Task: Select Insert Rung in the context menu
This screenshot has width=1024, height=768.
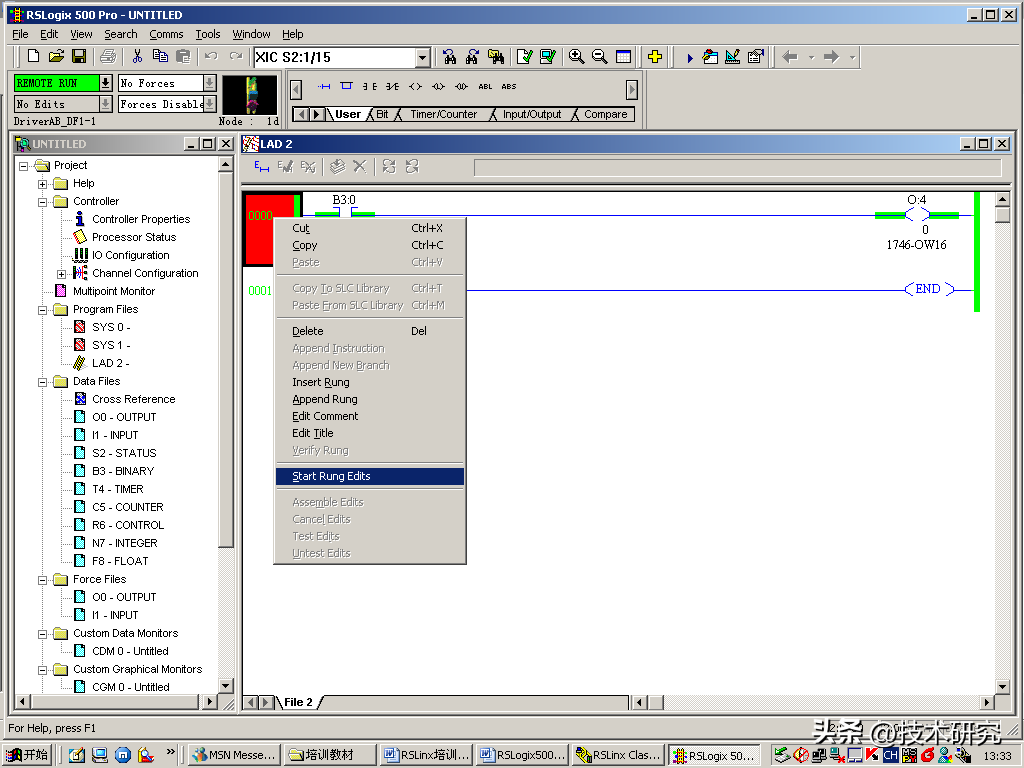Action: tap(320, 382)
